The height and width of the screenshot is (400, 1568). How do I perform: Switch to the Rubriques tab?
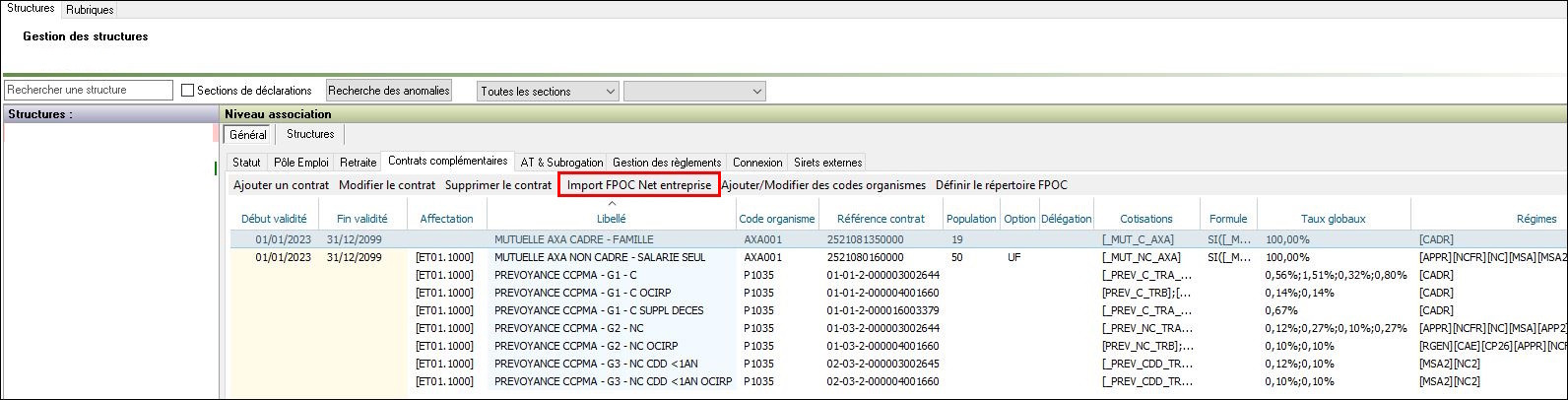click(x=90, y=10)
